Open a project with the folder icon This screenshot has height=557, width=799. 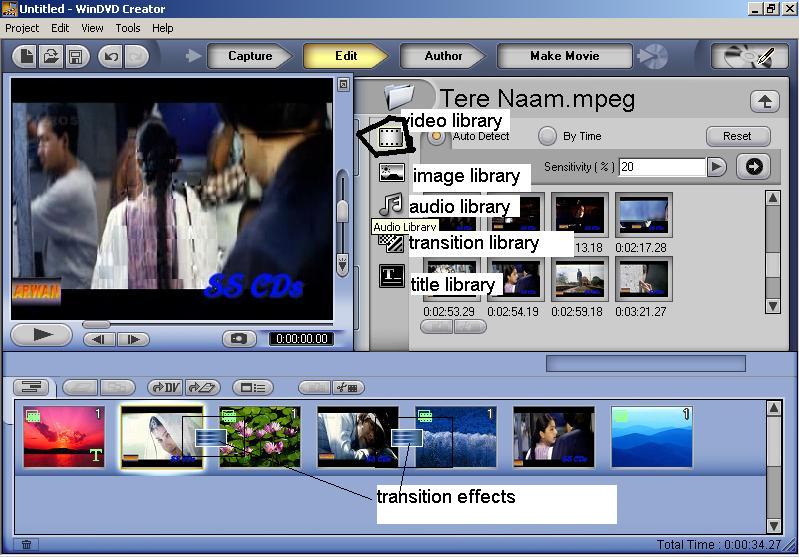tap(50, 56)
